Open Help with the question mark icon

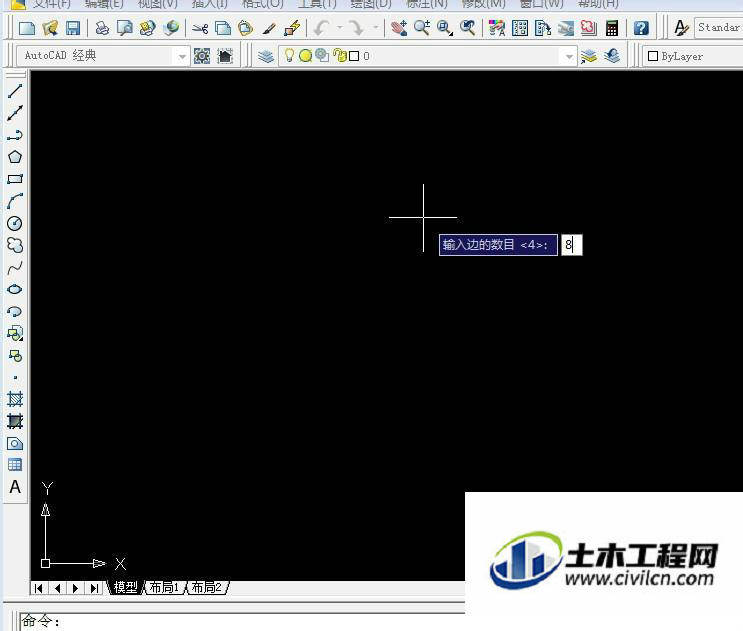pyautogui.click(x=641, y=28)
